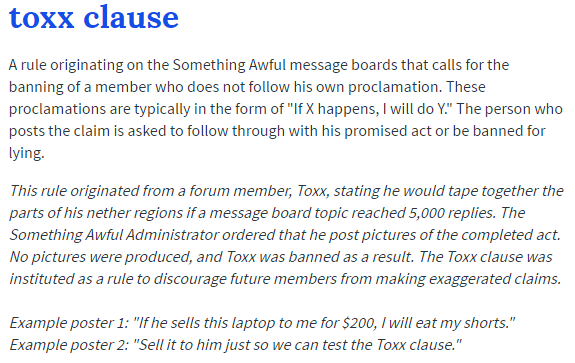
Task: Click the 'Example poster 2:' label
Action: tap(69, 345)
